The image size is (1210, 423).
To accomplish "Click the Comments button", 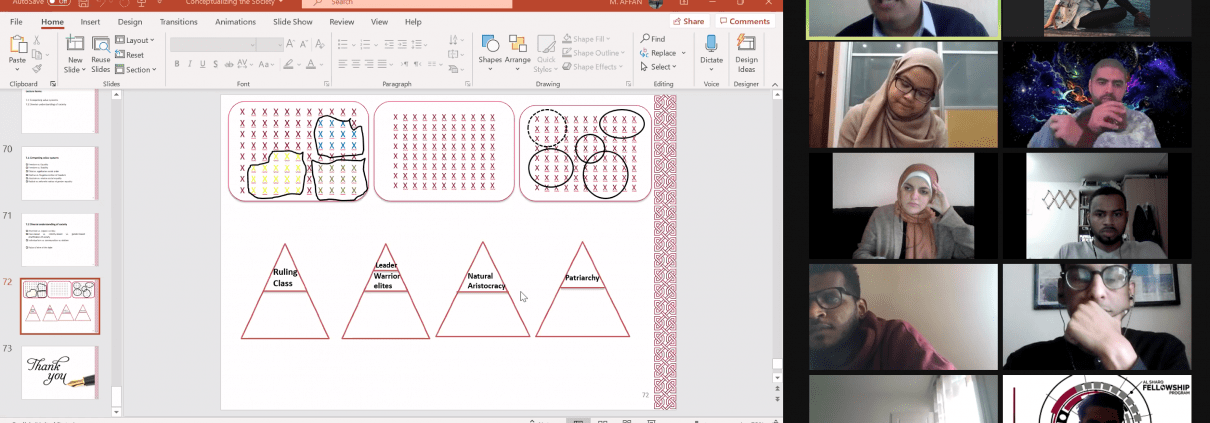I will 744,21.
